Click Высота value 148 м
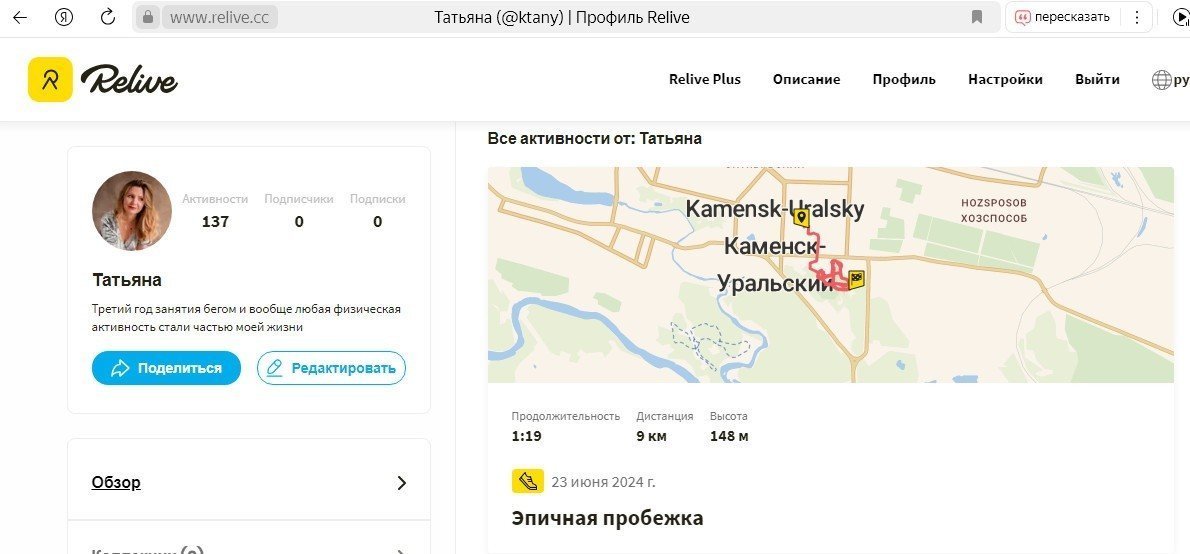The height and width of the screenshot is (554, 1190). pos(729,436)
